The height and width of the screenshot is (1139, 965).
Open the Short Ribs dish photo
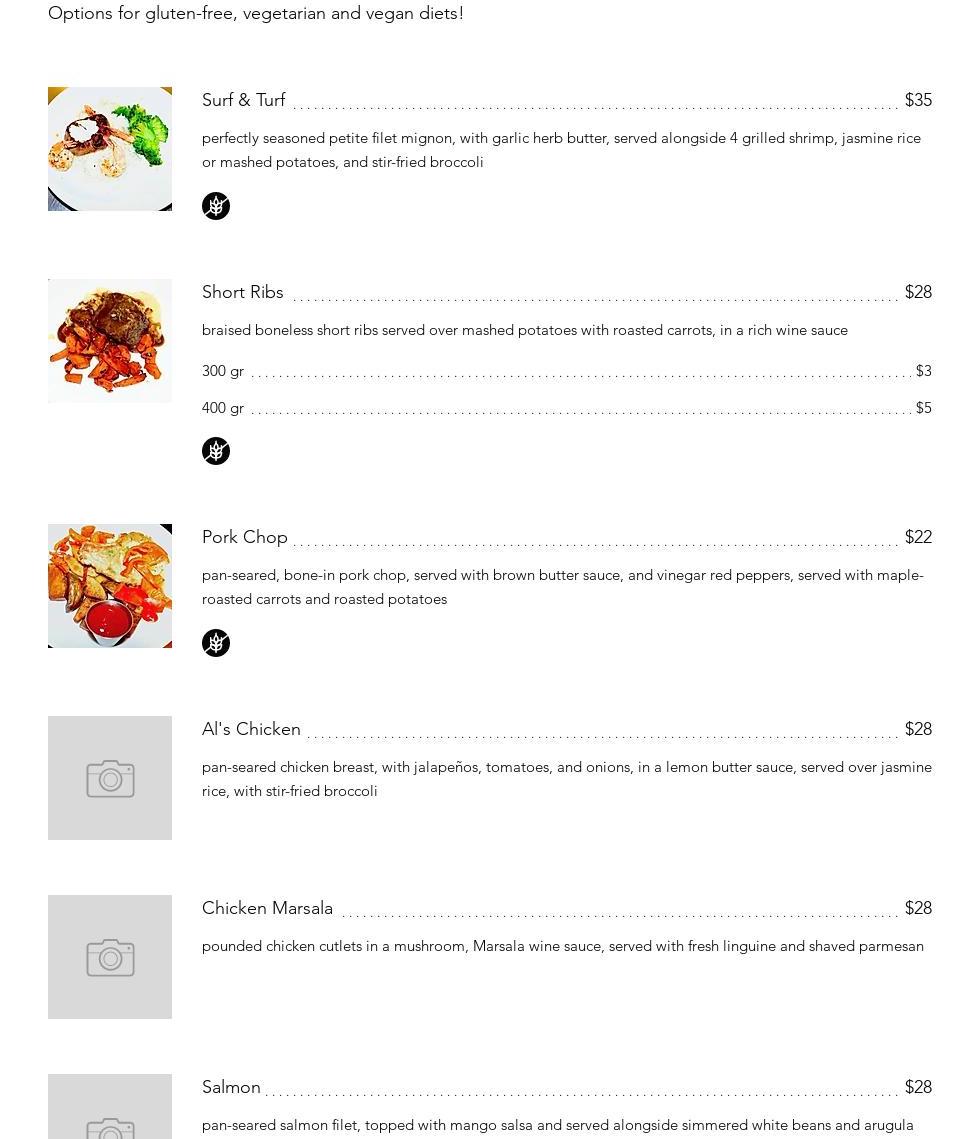110,341
